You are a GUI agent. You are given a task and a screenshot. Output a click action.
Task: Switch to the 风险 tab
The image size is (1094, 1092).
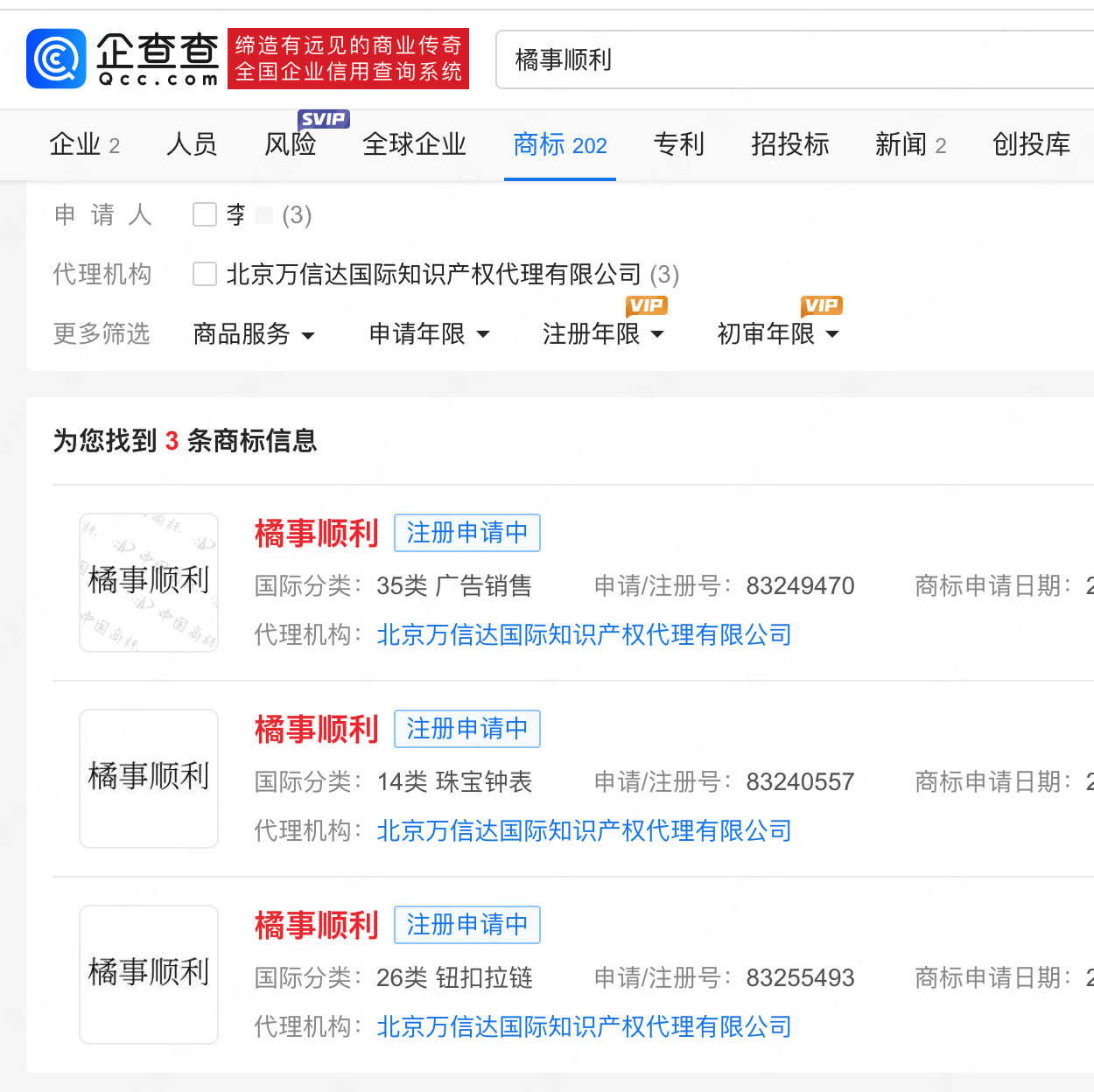[x=290, y=144]
